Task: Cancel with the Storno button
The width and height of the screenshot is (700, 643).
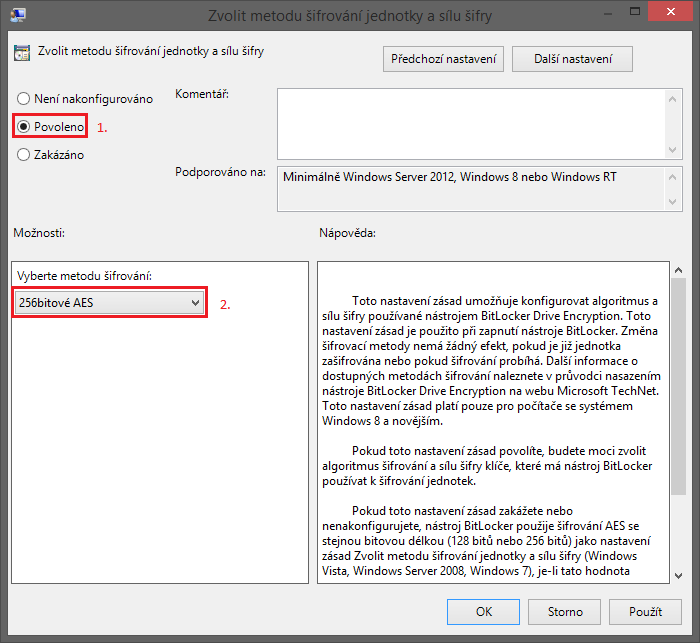Action: [x=565, y=612]
